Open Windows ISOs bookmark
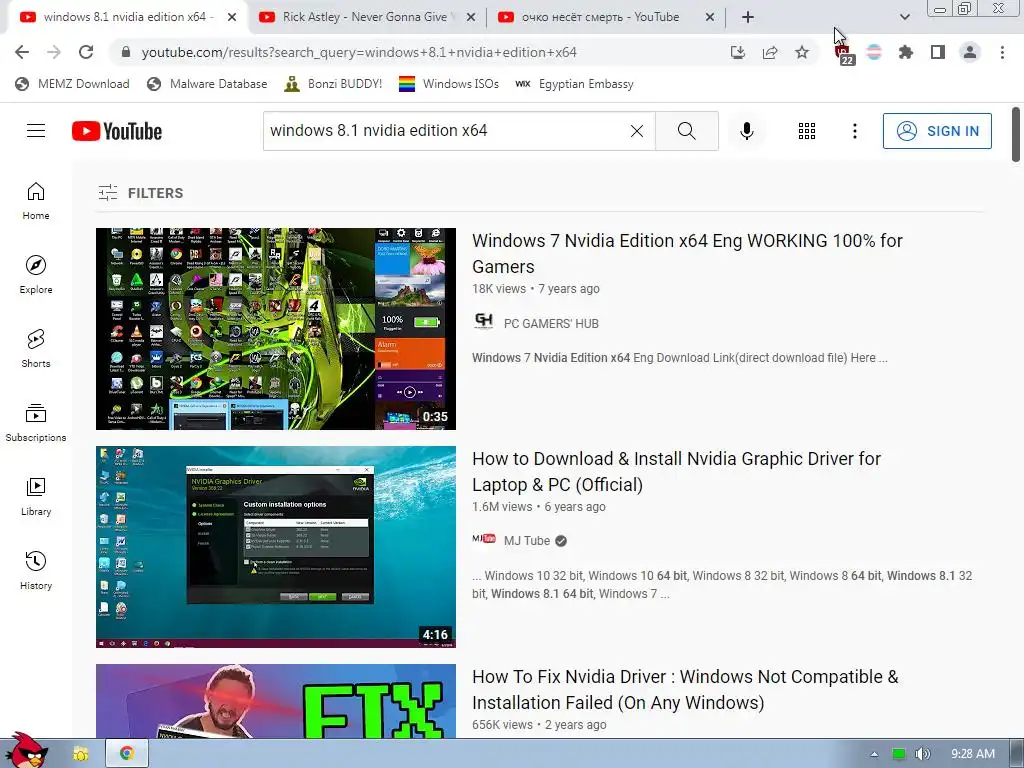Image resolution: width=1024 pixels, height=768 pixels. pyautogui.click(x=449, y=84)
